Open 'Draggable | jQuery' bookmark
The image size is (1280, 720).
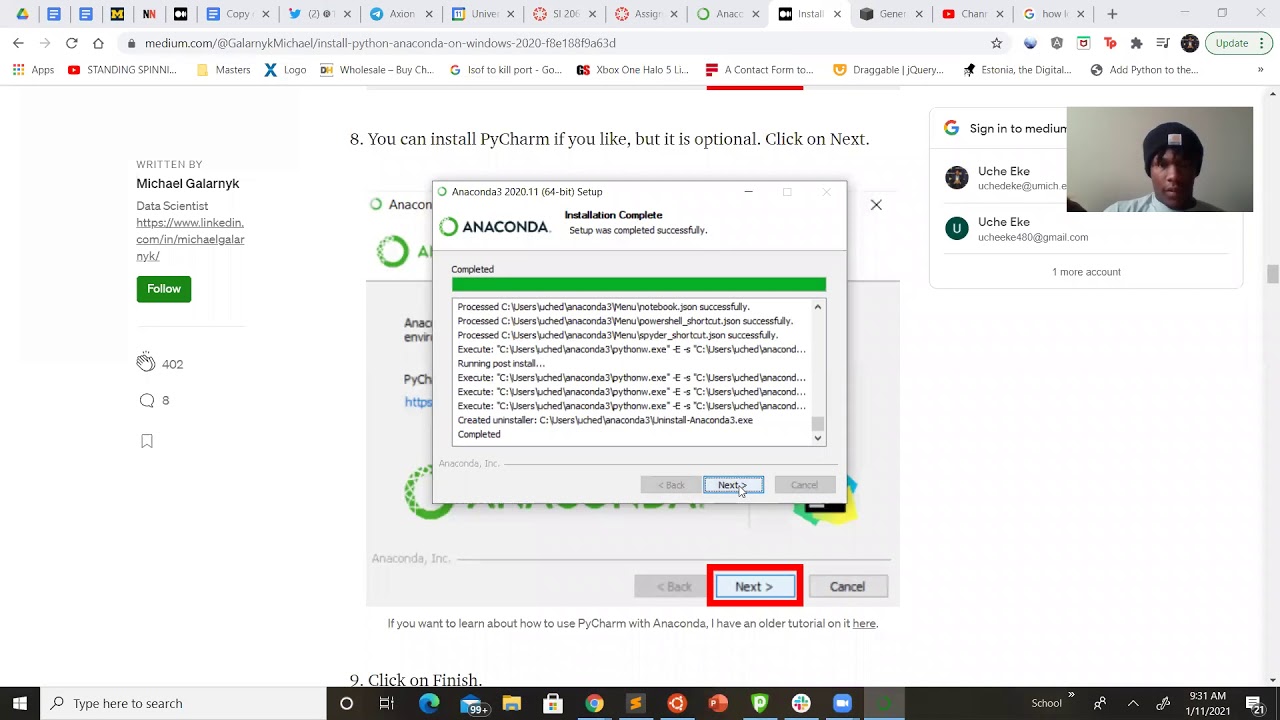(888, 70)
